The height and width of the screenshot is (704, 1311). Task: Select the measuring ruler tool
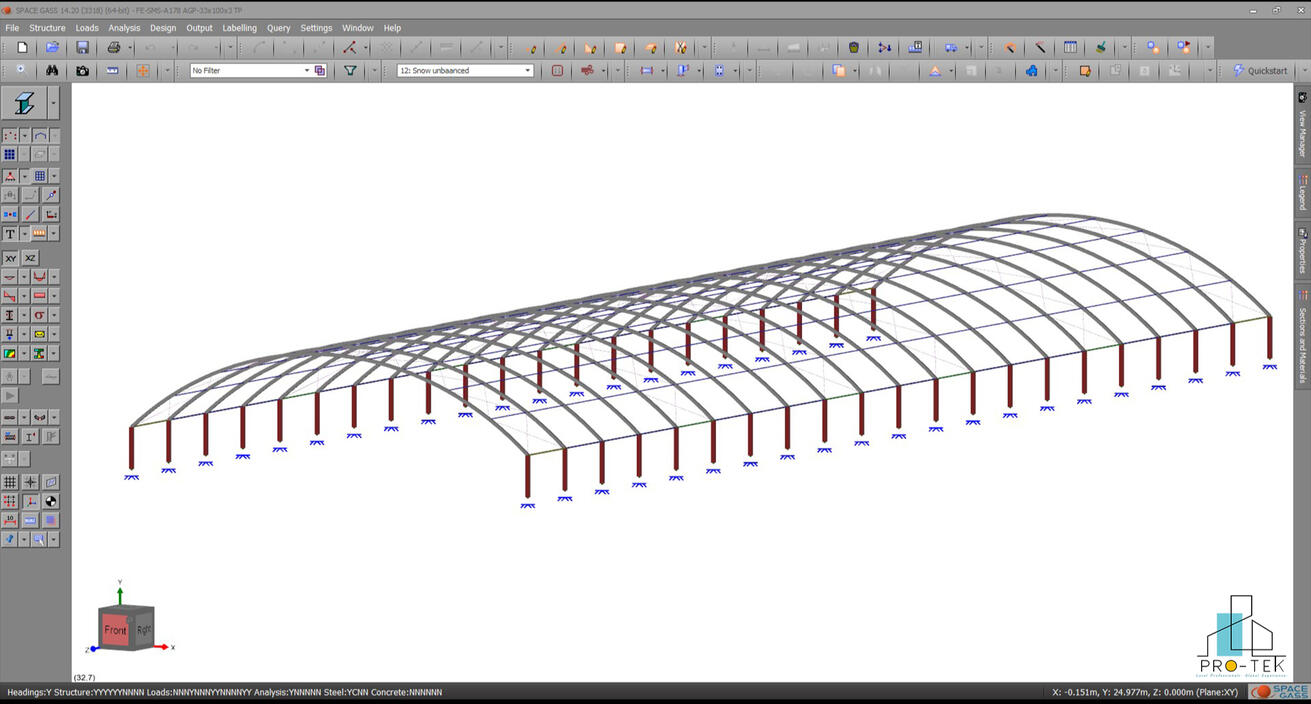pyautogui.click(x=112, y=71)
